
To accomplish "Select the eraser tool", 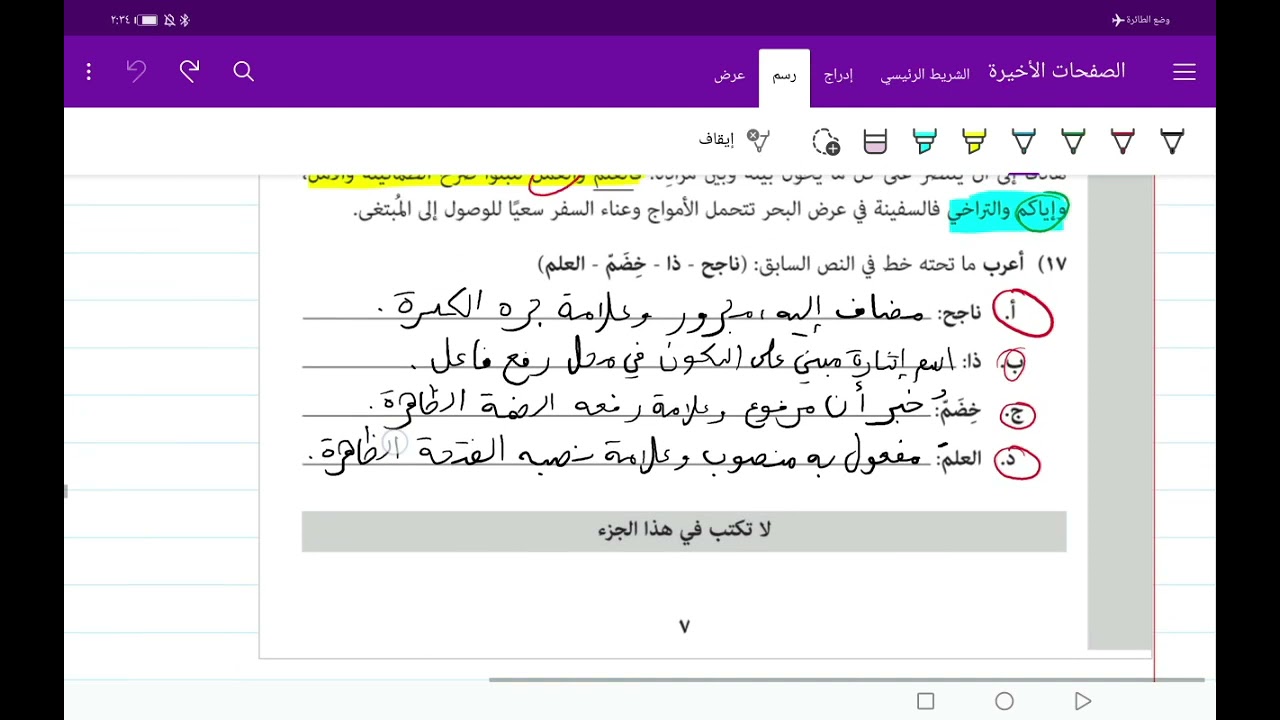I will coord(875,142).
